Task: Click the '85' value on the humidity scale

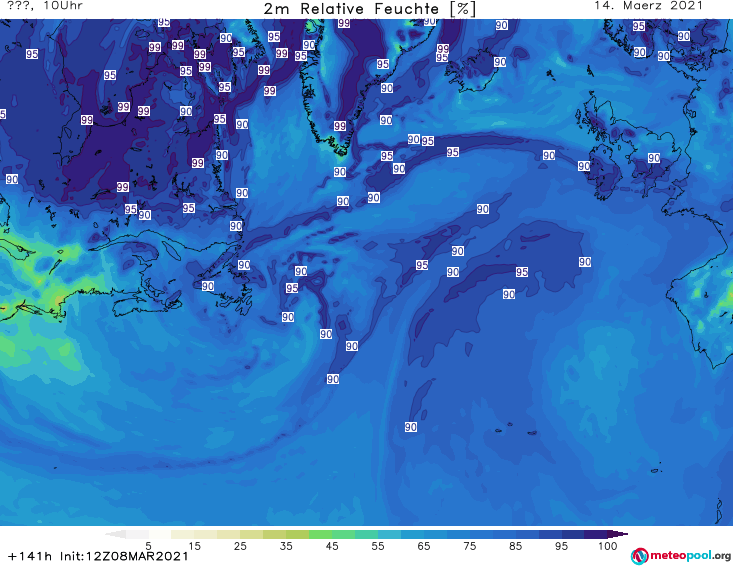Action: 516,546
